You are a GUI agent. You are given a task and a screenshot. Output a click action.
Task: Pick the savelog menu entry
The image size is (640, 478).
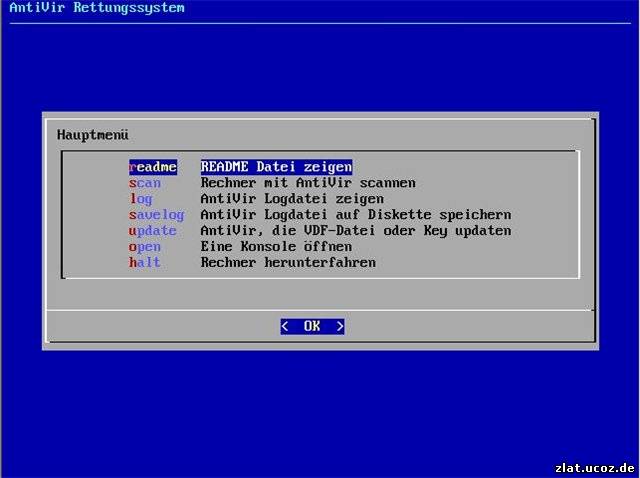coord(157,215)
